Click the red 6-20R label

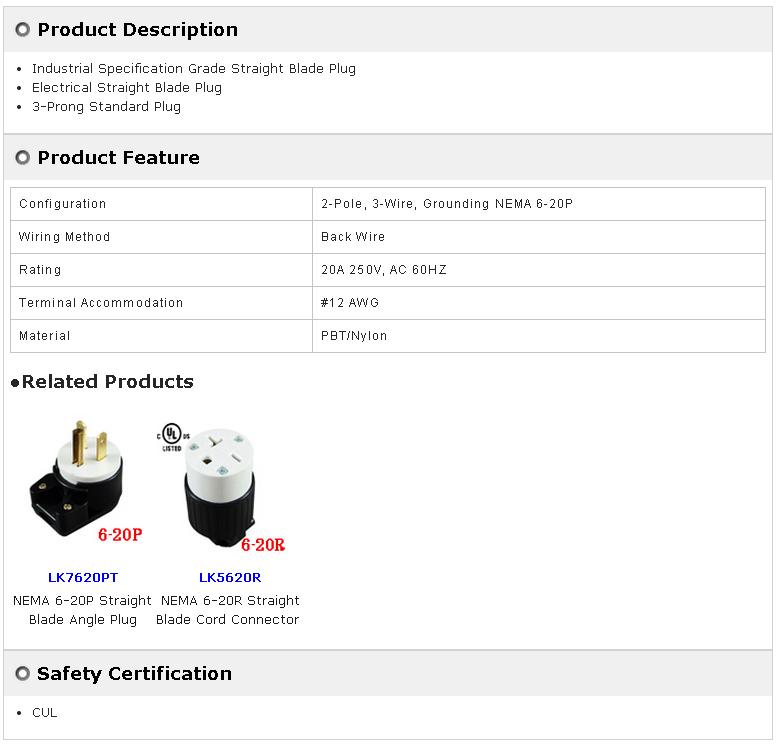263,545
